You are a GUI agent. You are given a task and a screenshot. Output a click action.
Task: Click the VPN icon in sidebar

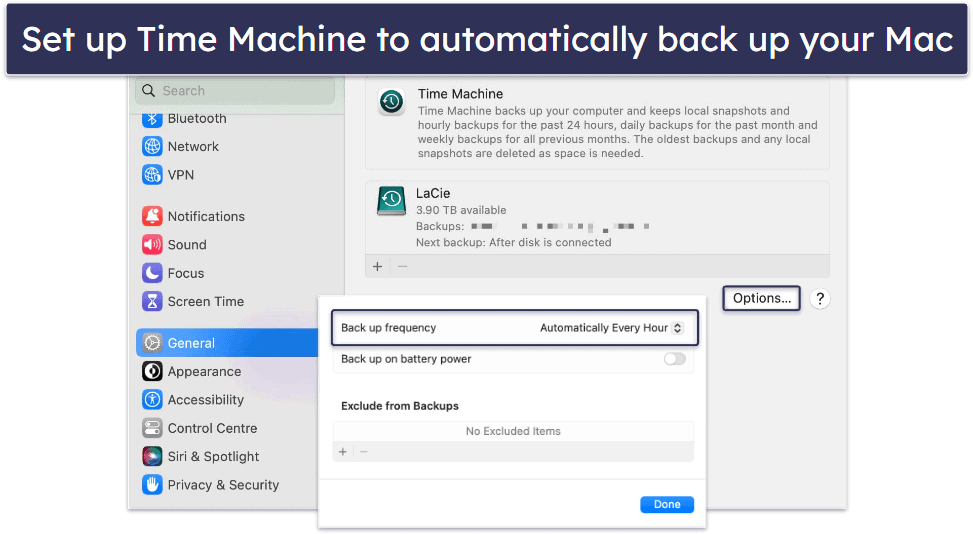[152, 175]
